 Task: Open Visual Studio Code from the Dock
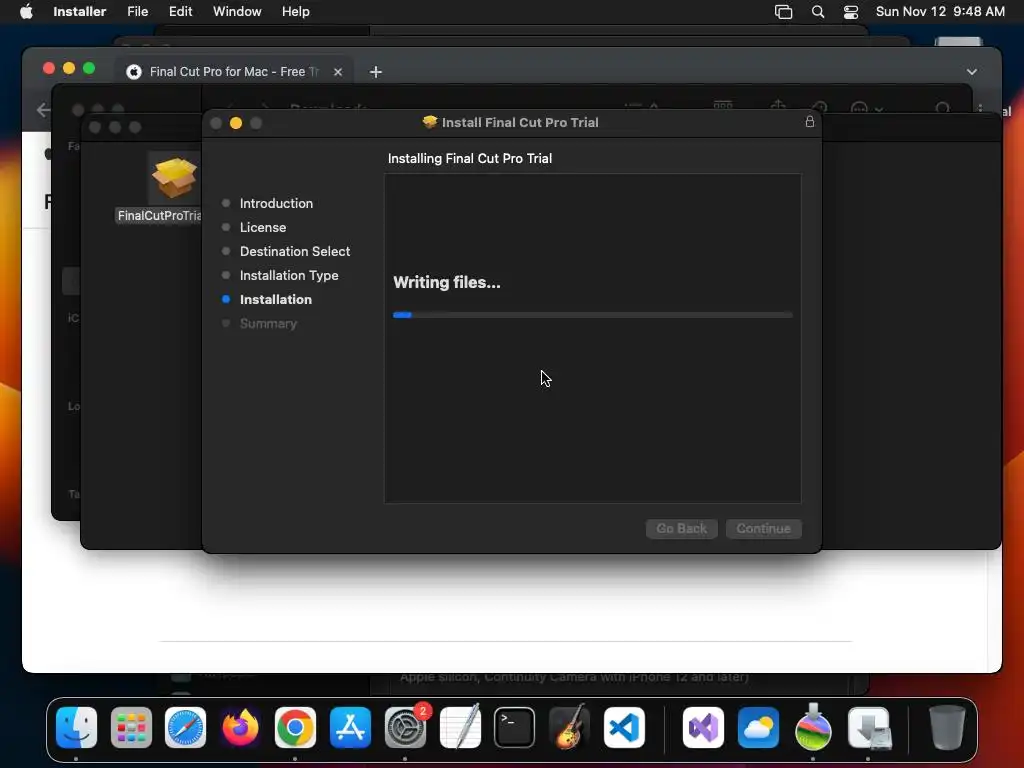click(x=624, y=727)
